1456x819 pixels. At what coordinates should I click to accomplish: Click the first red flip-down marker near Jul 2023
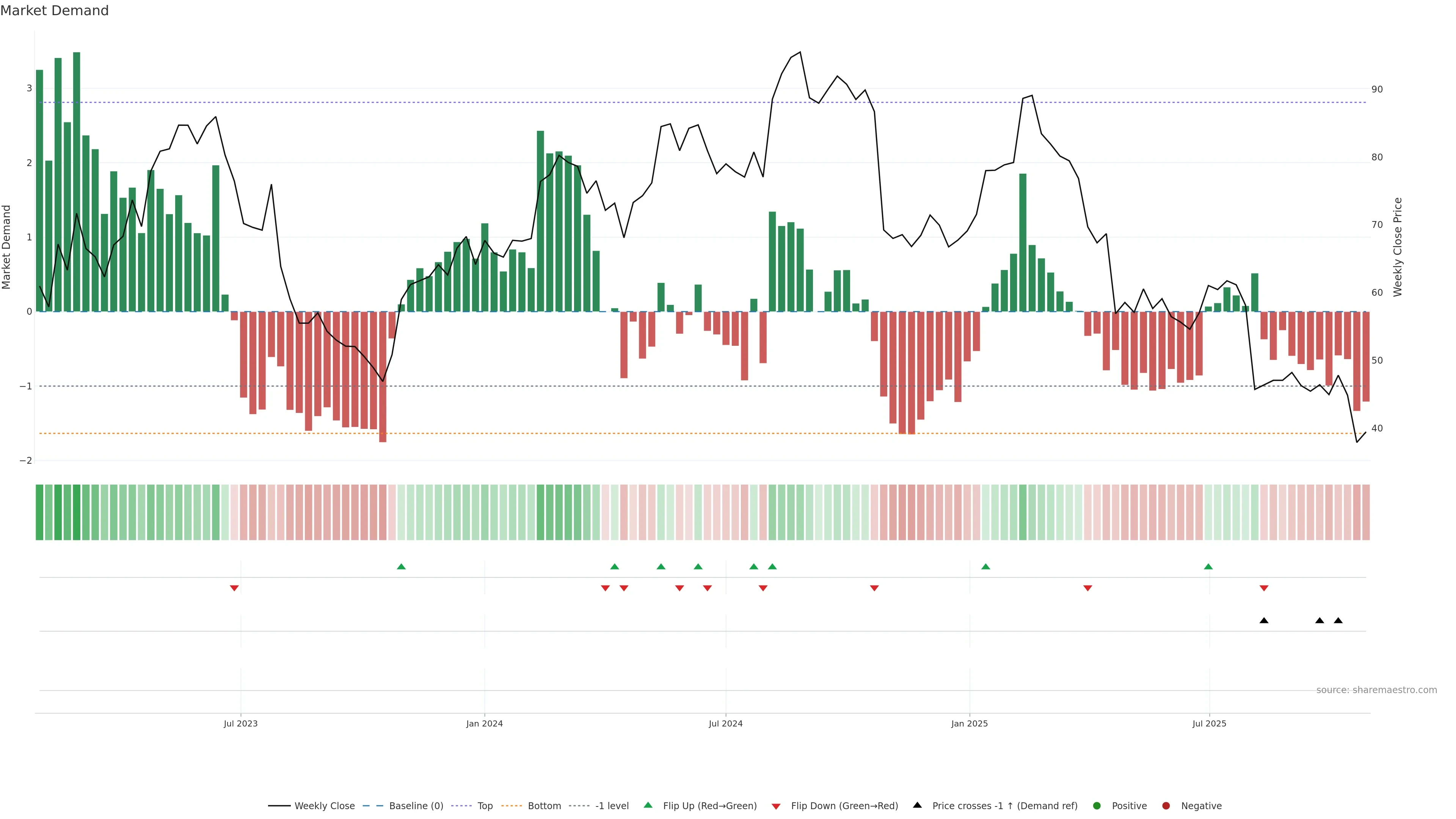tap(234, 588)
